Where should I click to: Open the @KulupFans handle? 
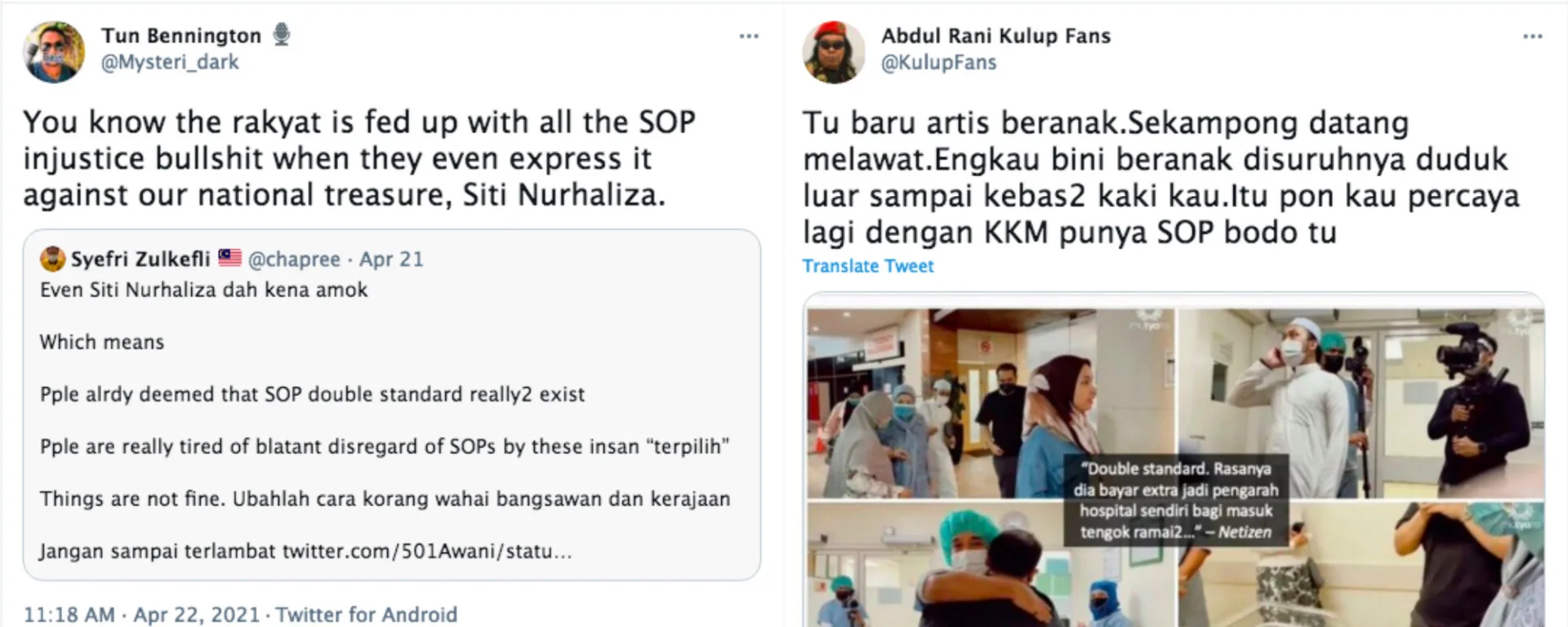pos(939,62)
